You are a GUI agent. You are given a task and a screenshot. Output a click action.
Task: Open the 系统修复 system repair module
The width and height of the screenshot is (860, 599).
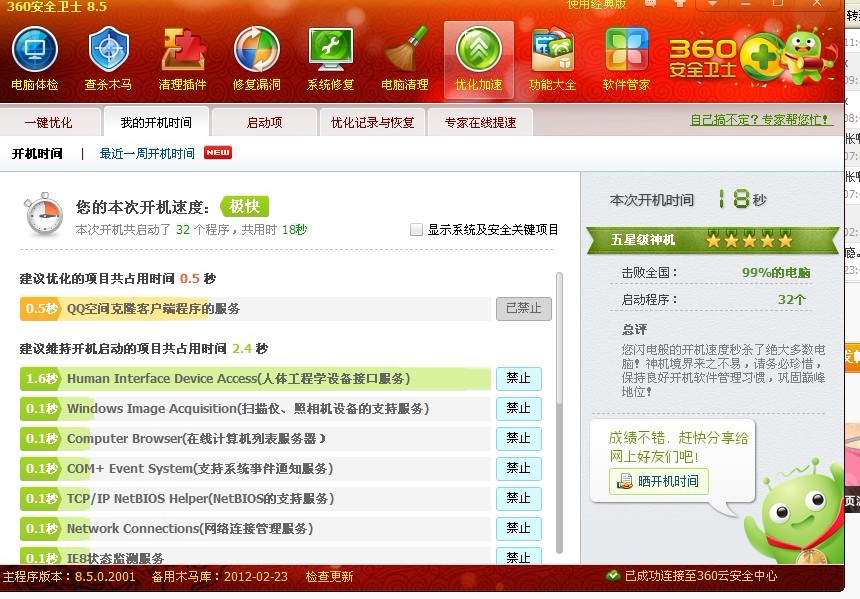click(331, 59)
